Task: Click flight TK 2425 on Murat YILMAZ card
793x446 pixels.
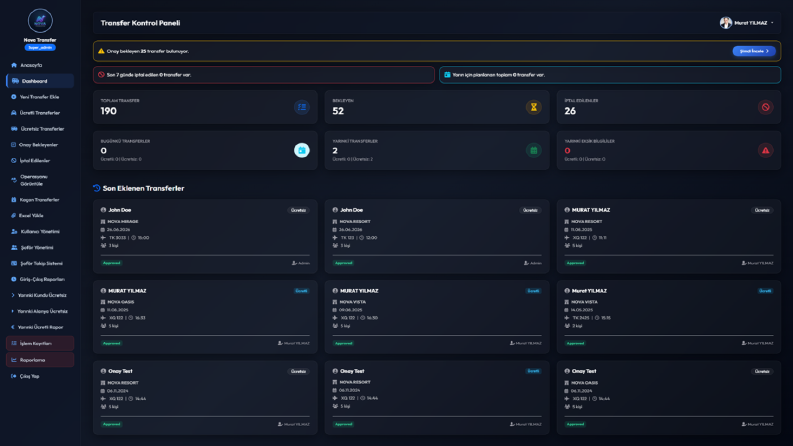Action: [581, 318]
